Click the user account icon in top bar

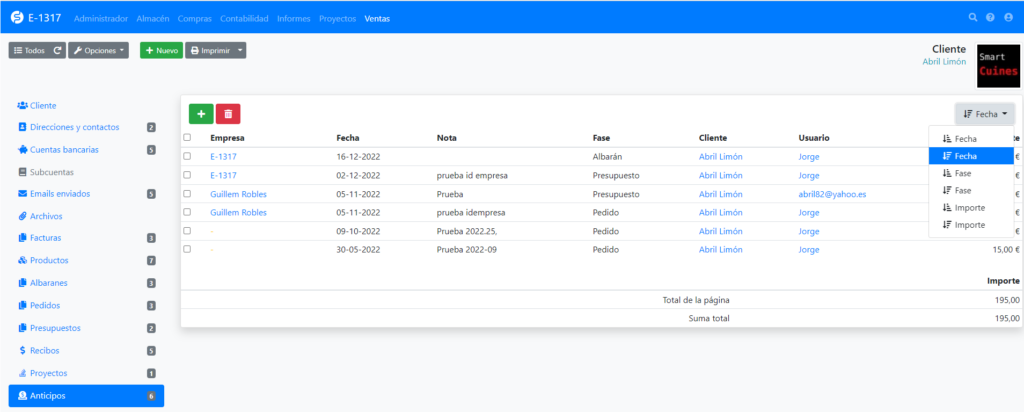1007,18
